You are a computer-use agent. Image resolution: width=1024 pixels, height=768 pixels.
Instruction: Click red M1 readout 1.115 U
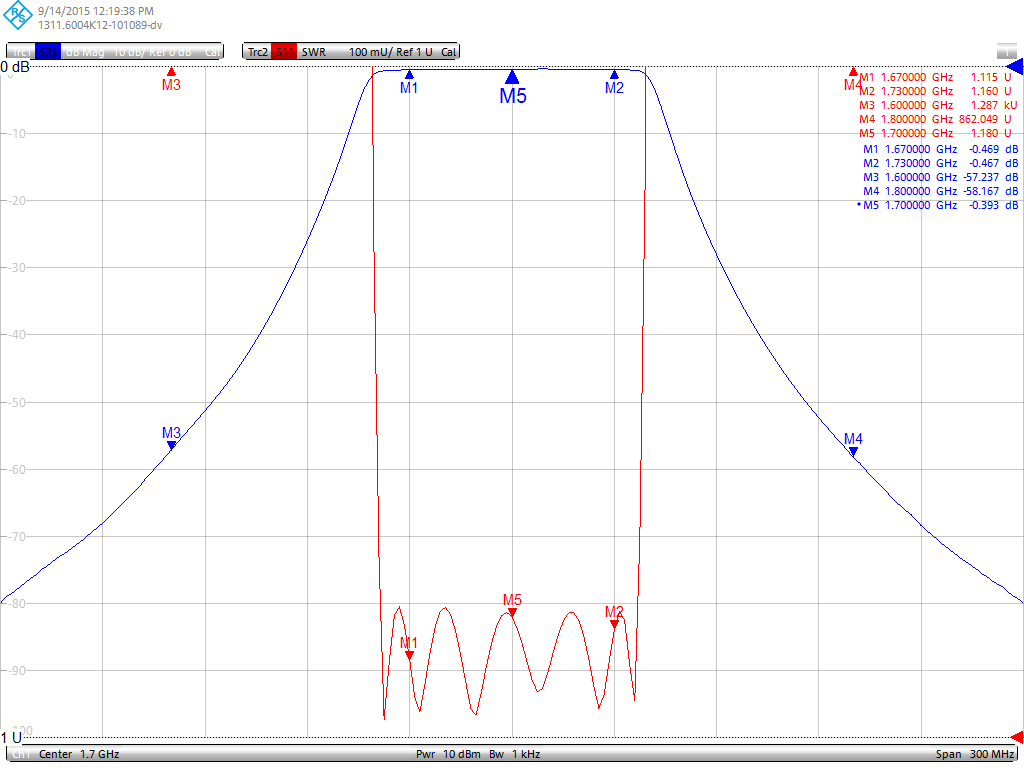pos(935,77)
